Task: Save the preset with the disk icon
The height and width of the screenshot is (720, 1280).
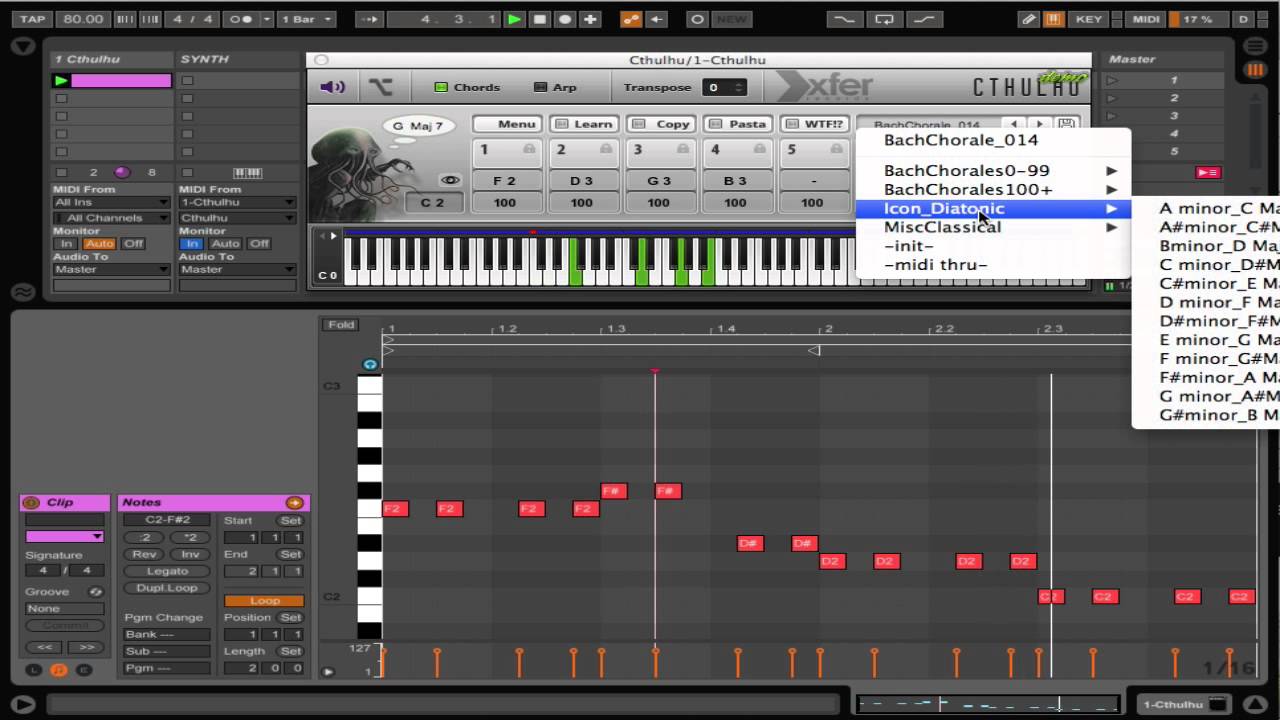Action: pyautogui.click(x=1066, y=124)
